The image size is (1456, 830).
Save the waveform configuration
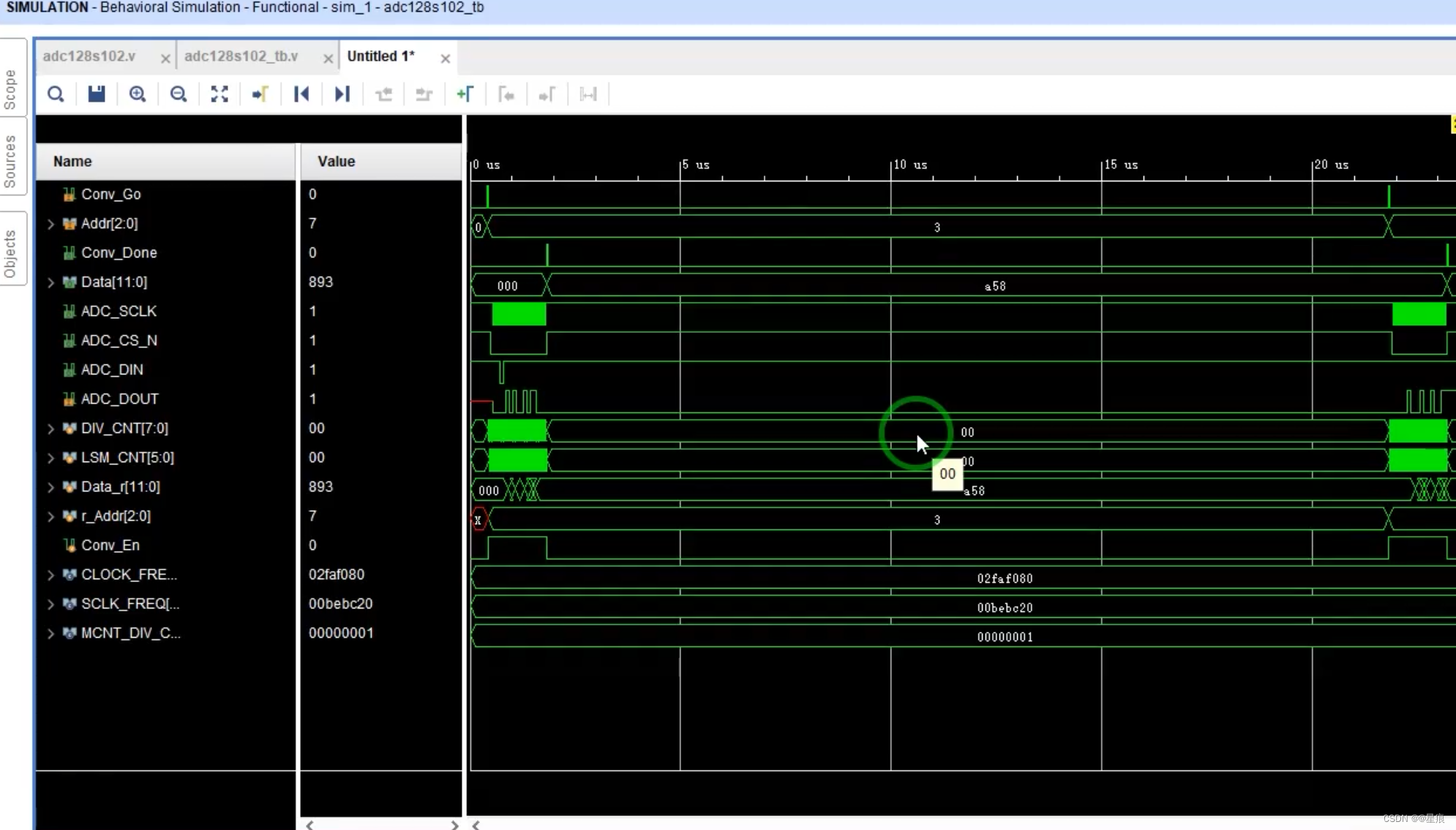pos(97,94)
